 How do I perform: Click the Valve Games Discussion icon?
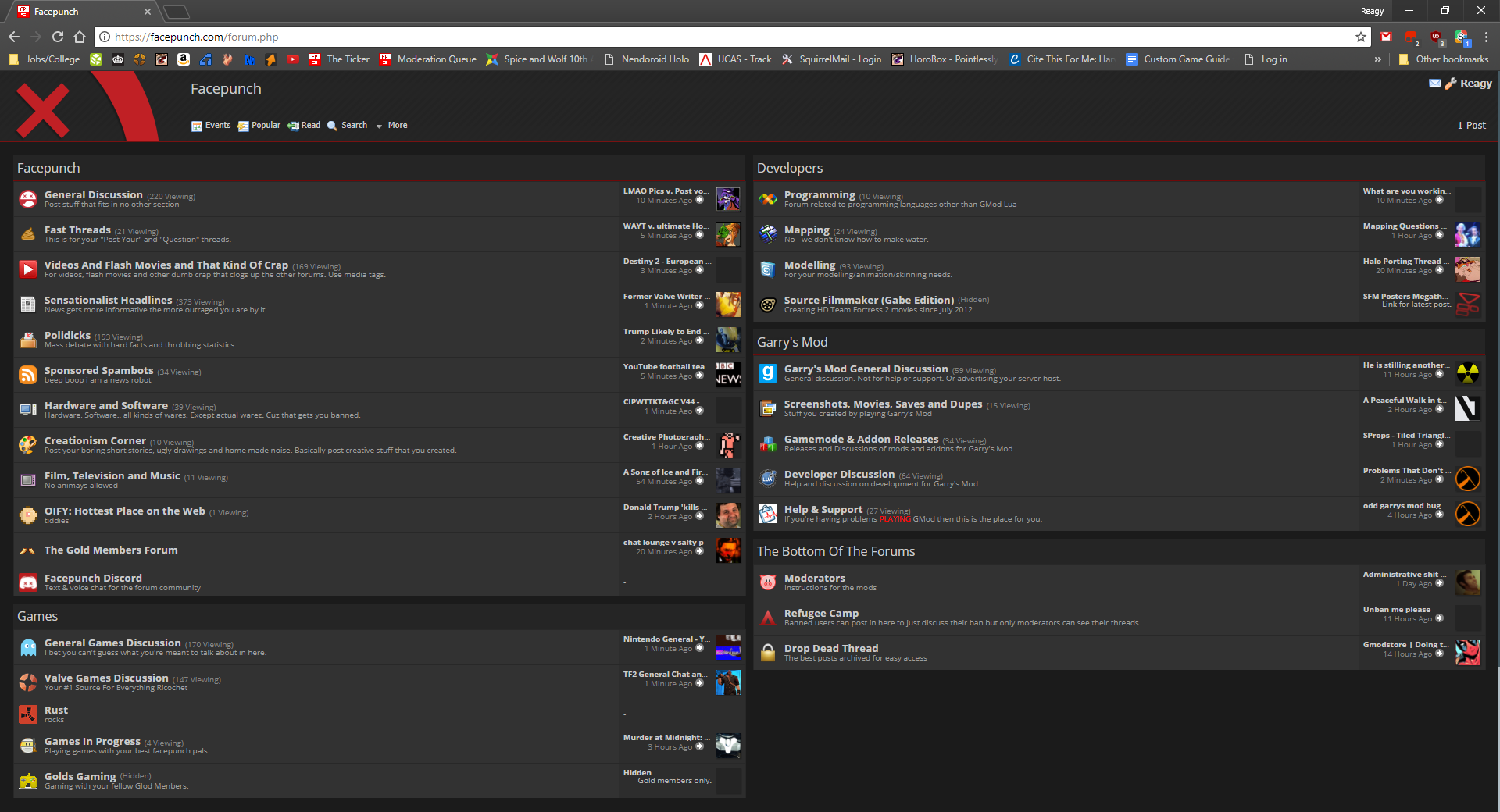pos(28,682)
